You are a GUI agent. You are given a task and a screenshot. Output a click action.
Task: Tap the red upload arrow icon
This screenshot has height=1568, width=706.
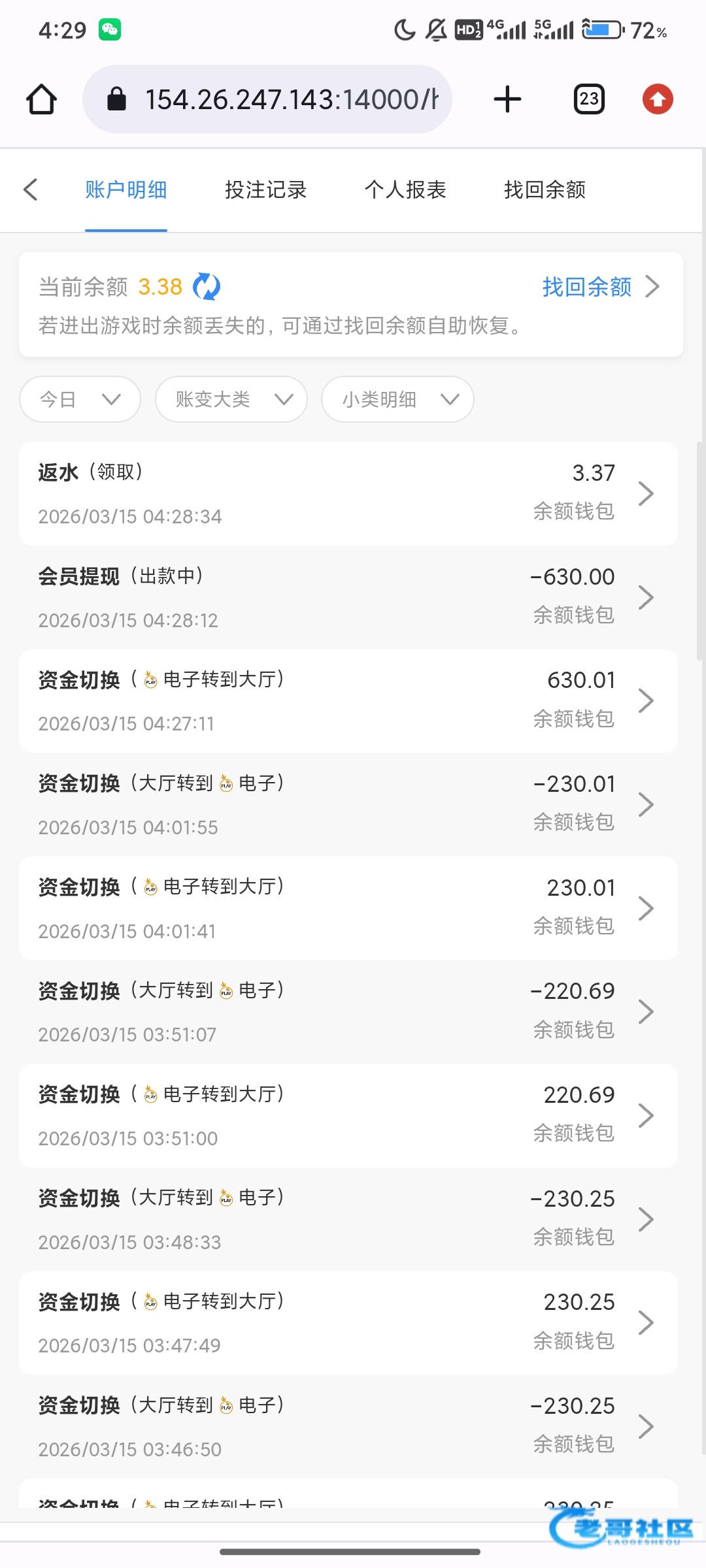pos(658,99)
